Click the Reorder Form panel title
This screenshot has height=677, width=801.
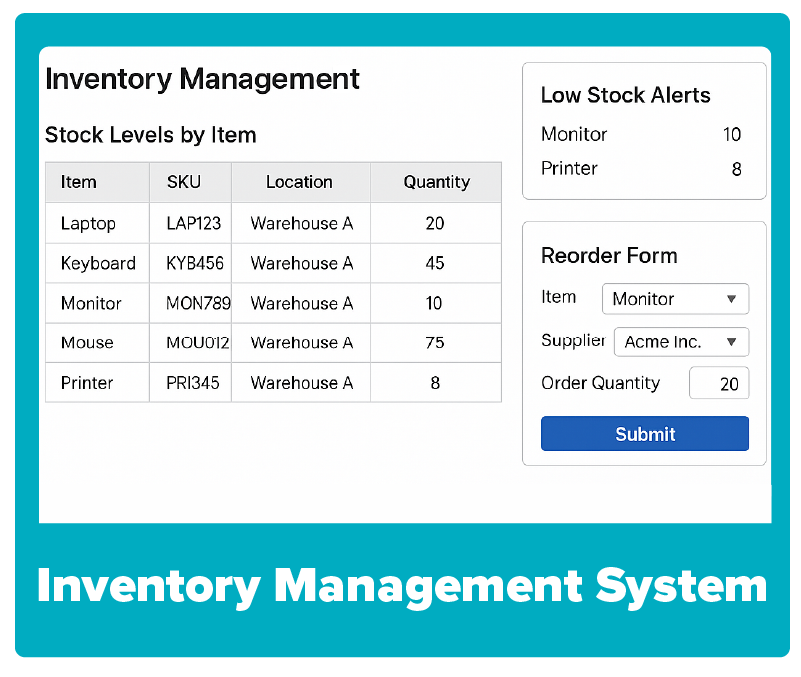coord(609,256)
